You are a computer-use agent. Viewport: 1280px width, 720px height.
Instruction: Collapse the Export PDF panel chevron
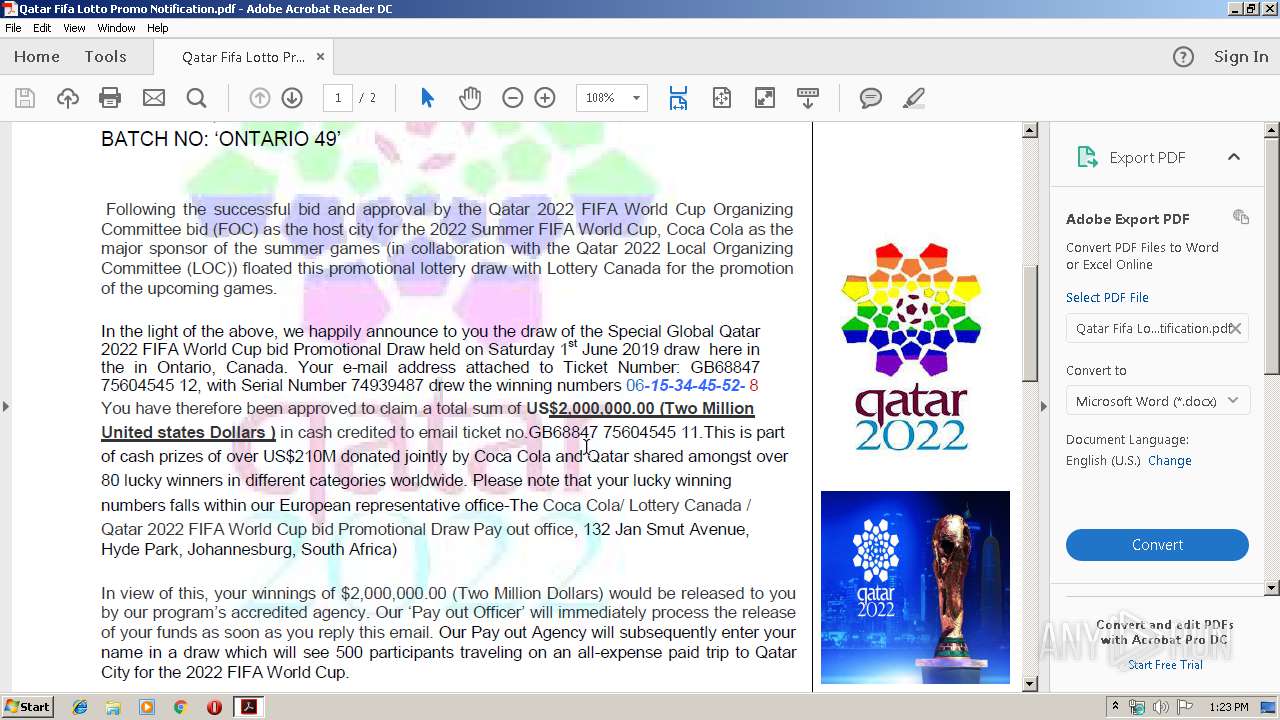pyautogui.click(x=1234, y=157)
